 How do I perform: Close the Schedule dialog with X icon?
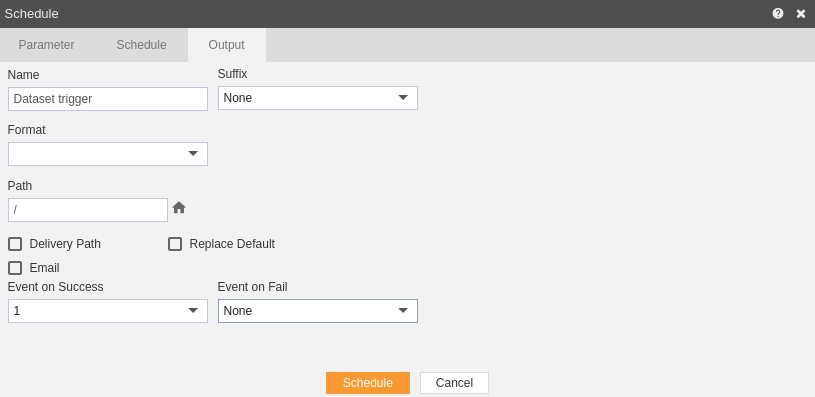pos(801,14)
